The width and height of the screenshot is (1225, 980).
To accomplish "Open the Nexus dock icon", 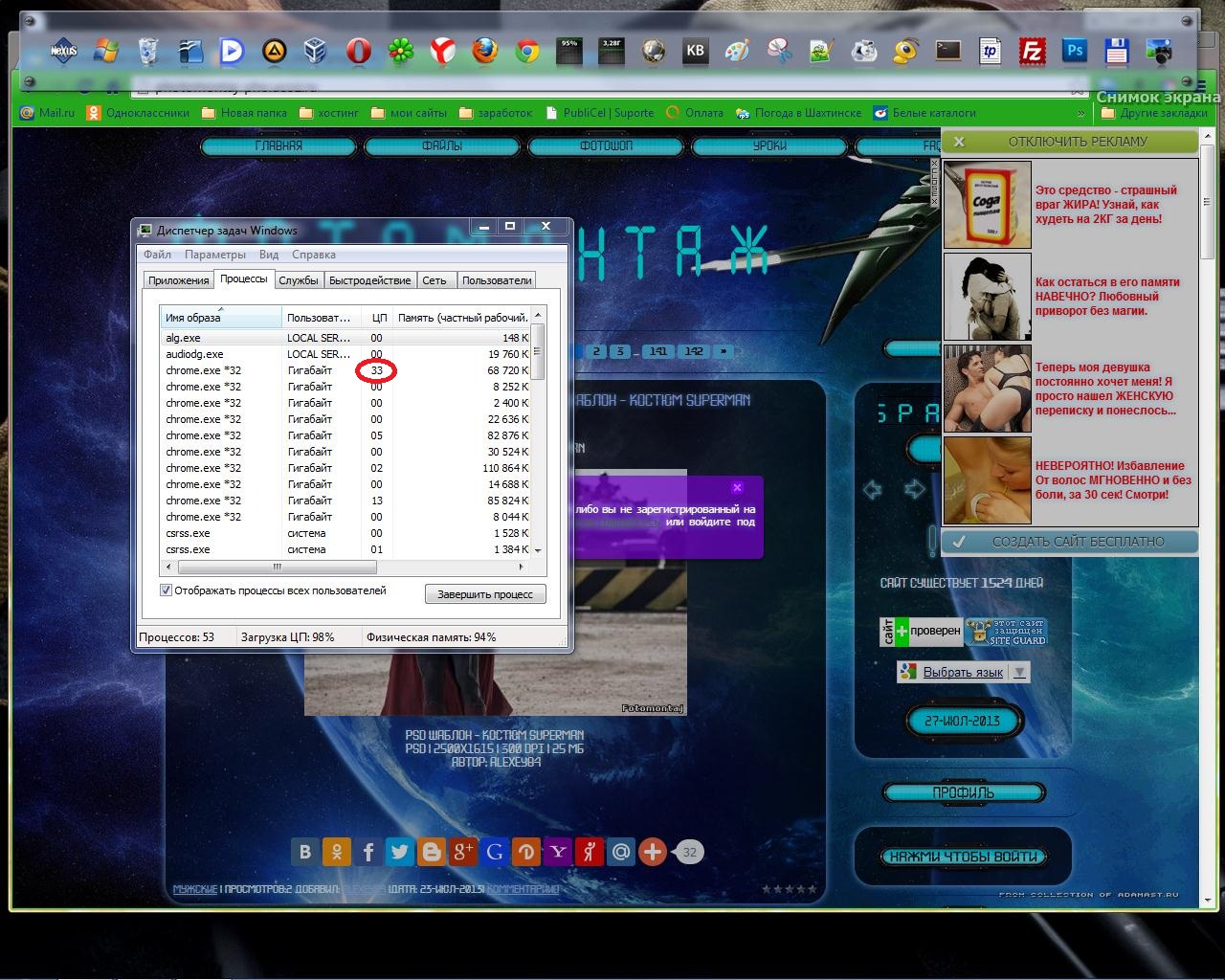I will click(64, 51).
